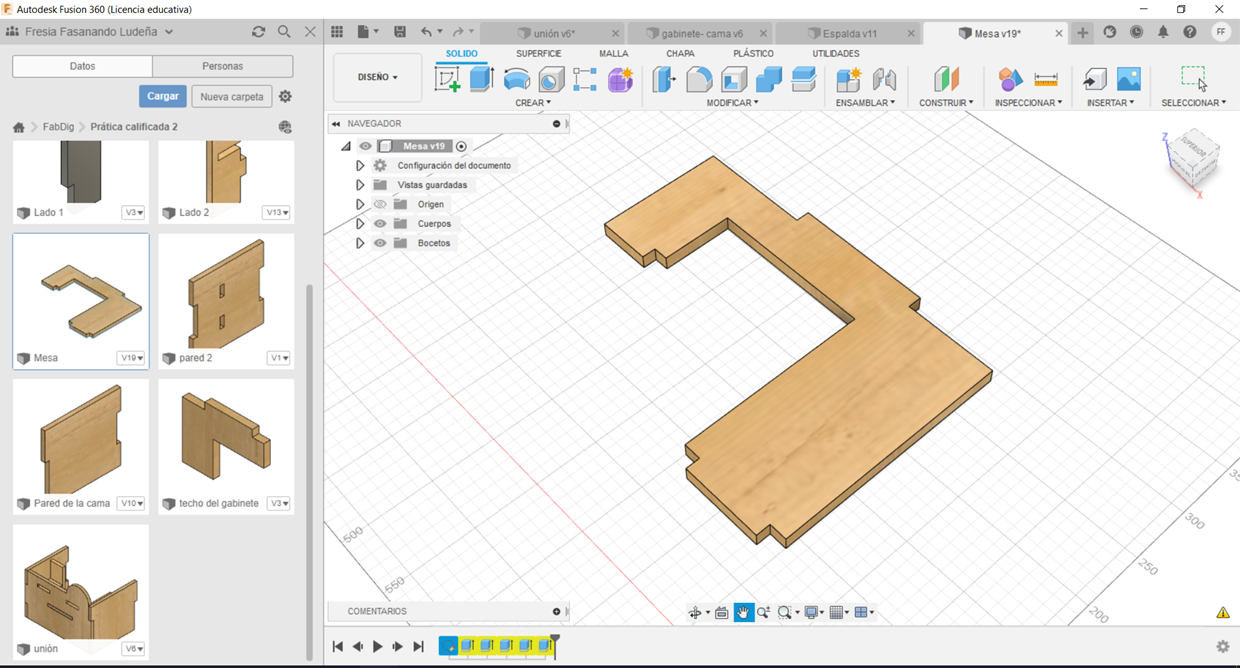Click the Joint icon in Ensamblar
The image size is (1240, 668).
[x=884, y=80]
